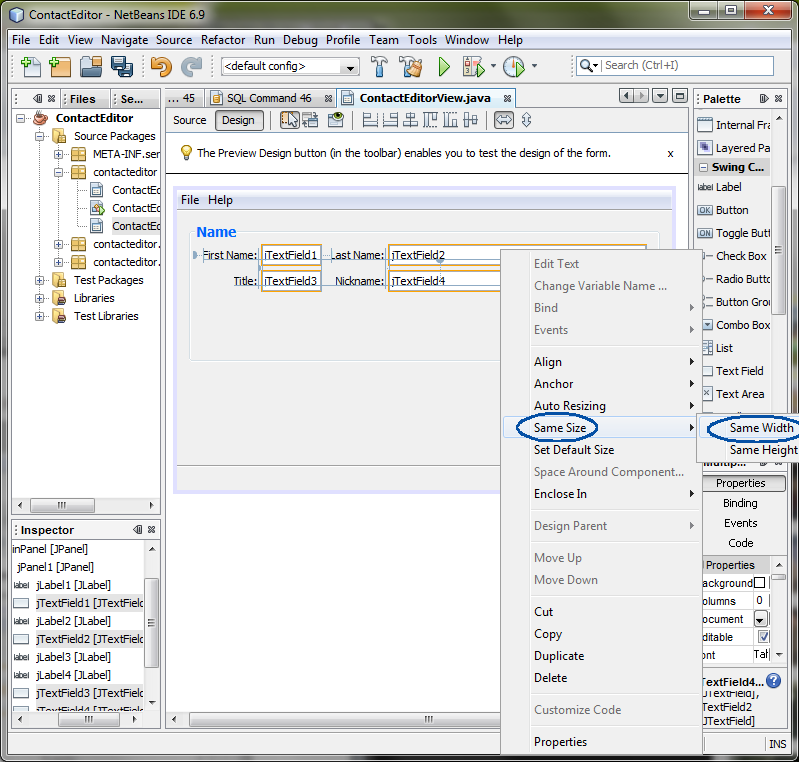The width and height of the screenshot is (799, 762).
Task: Click the New File toolbar icon
Action: pyautogui.click(x=30, y=66)
